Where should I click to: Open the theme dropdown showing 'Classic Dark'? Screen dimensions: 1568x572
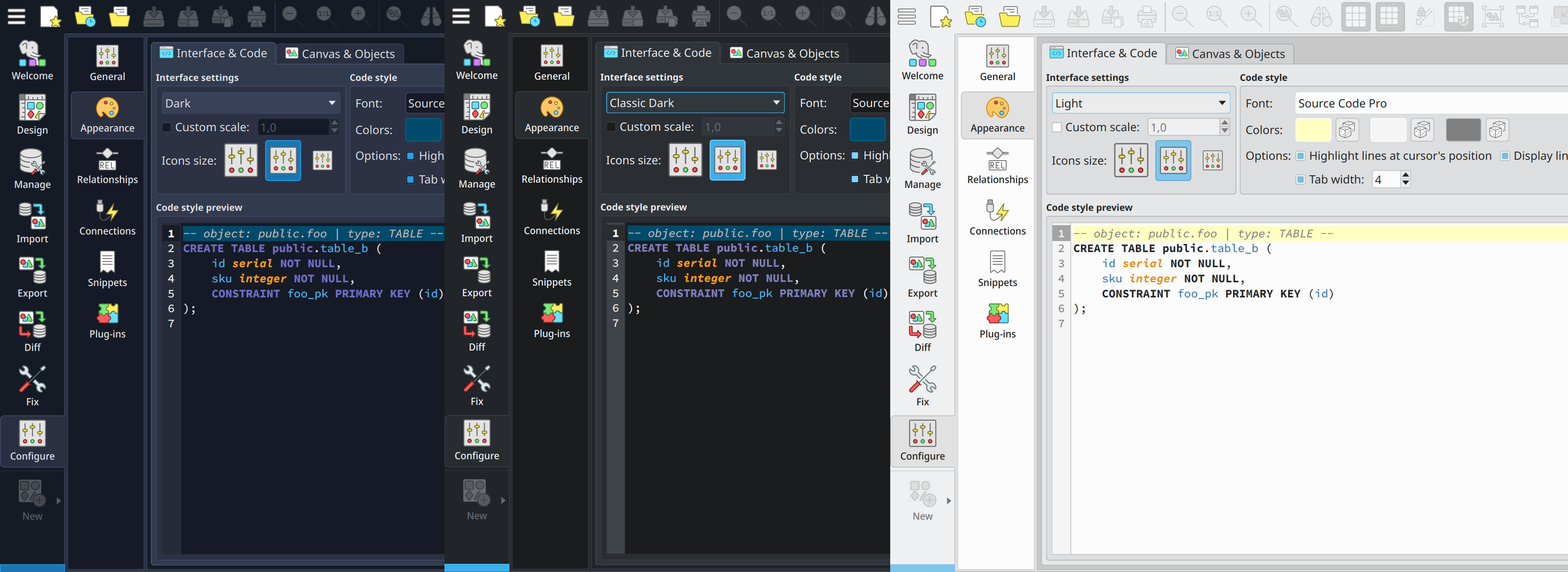tap(695, 103)
